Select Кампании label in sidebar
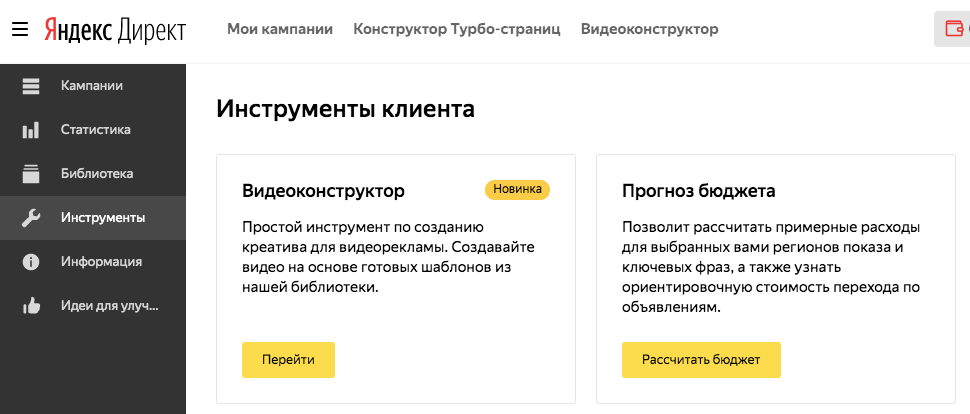Viewport: 970px width, 414px height. (92, 86)
